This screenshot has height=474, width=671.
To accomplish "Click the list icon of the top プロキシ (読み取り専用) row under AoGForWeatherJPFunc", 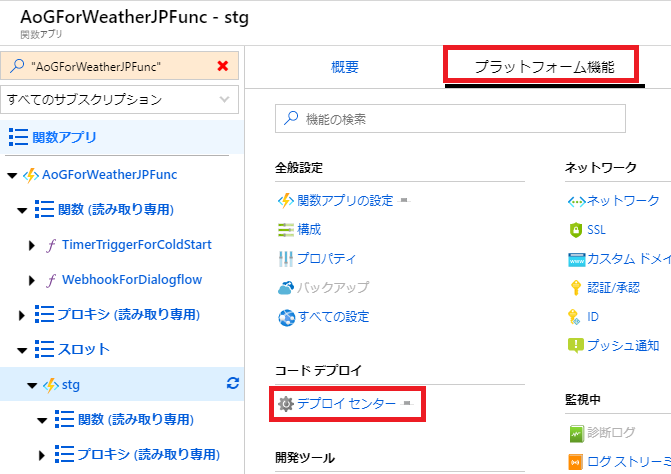I will 44,314.
